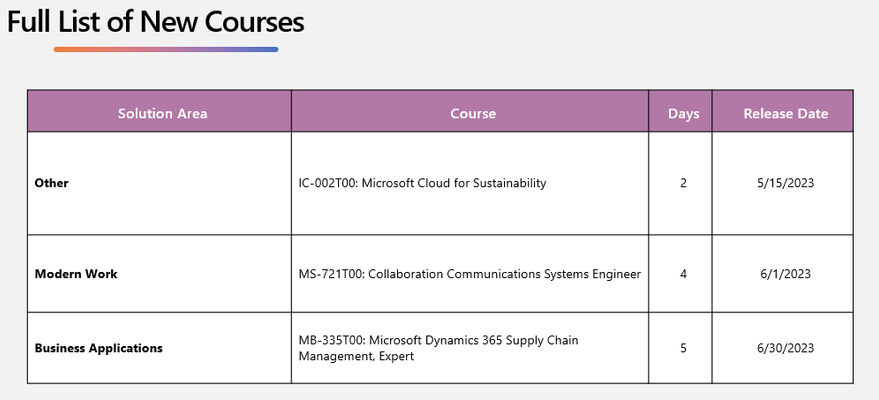Click 'Management, Expert' text in last row

tap(356, 356)
